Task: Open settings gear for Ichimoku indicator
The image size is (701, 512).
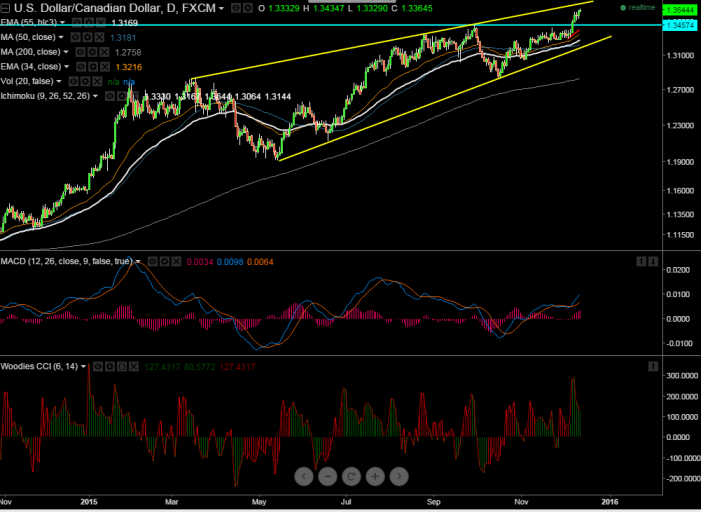Action: point(122,97)
